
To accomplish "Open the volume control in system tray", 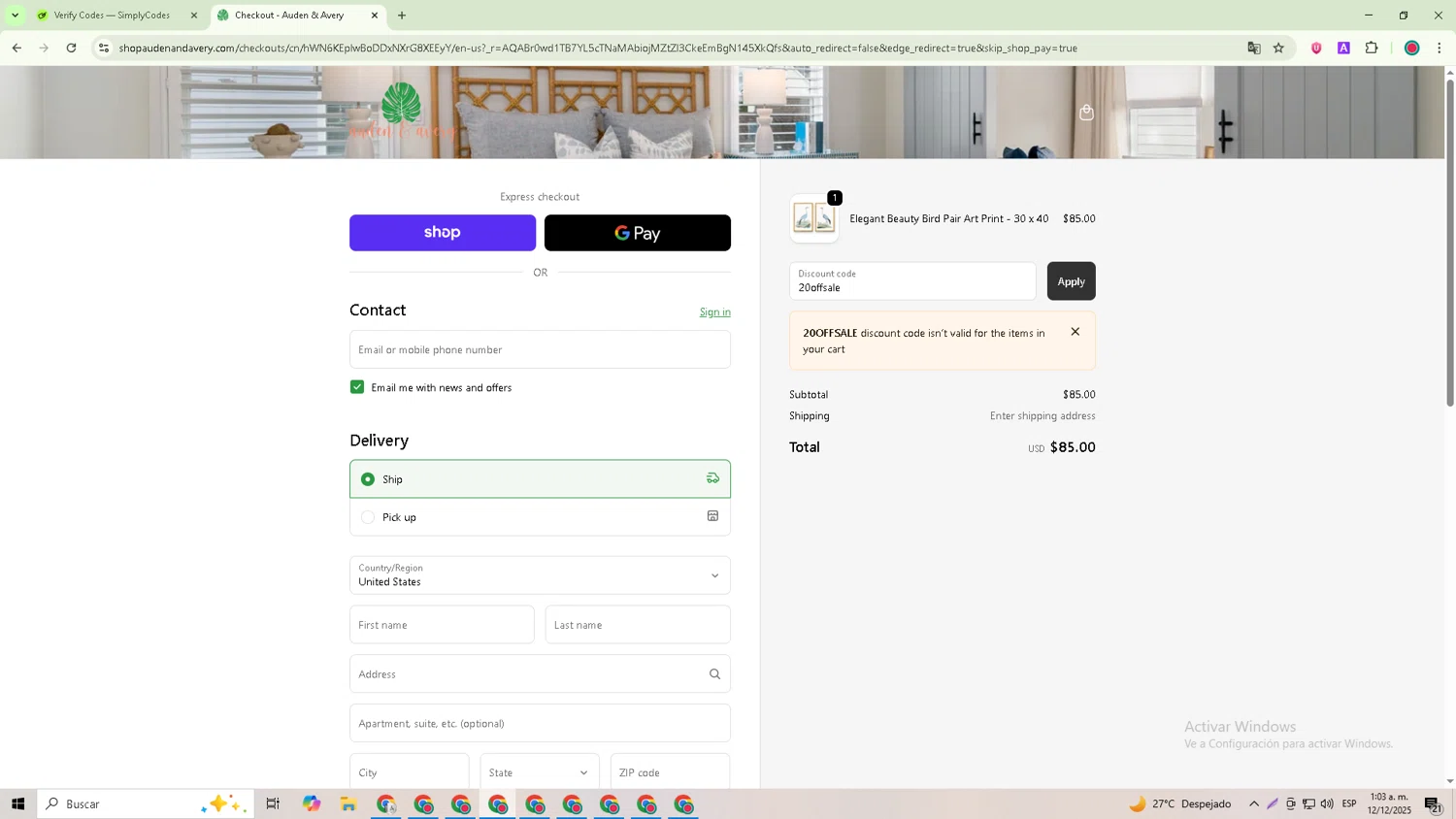I will tap(1327, 803).
